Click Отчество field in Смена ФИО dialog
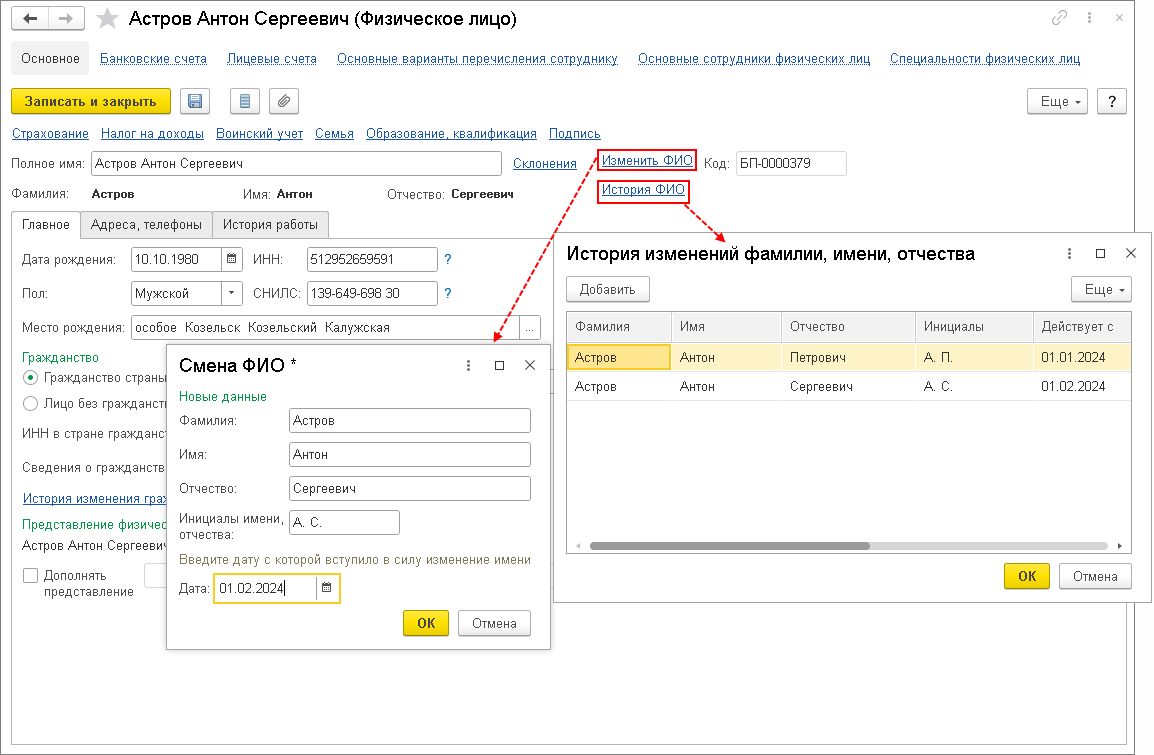1154x755 pixels. point(410,489)
